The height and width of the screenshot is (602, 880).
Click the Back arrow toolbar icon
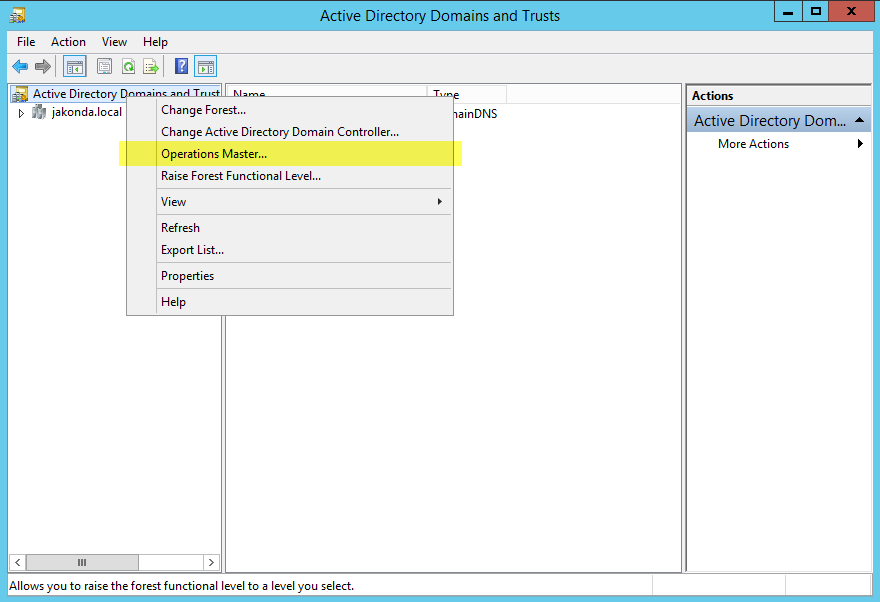pyautogui.click(x=20, y=67)
